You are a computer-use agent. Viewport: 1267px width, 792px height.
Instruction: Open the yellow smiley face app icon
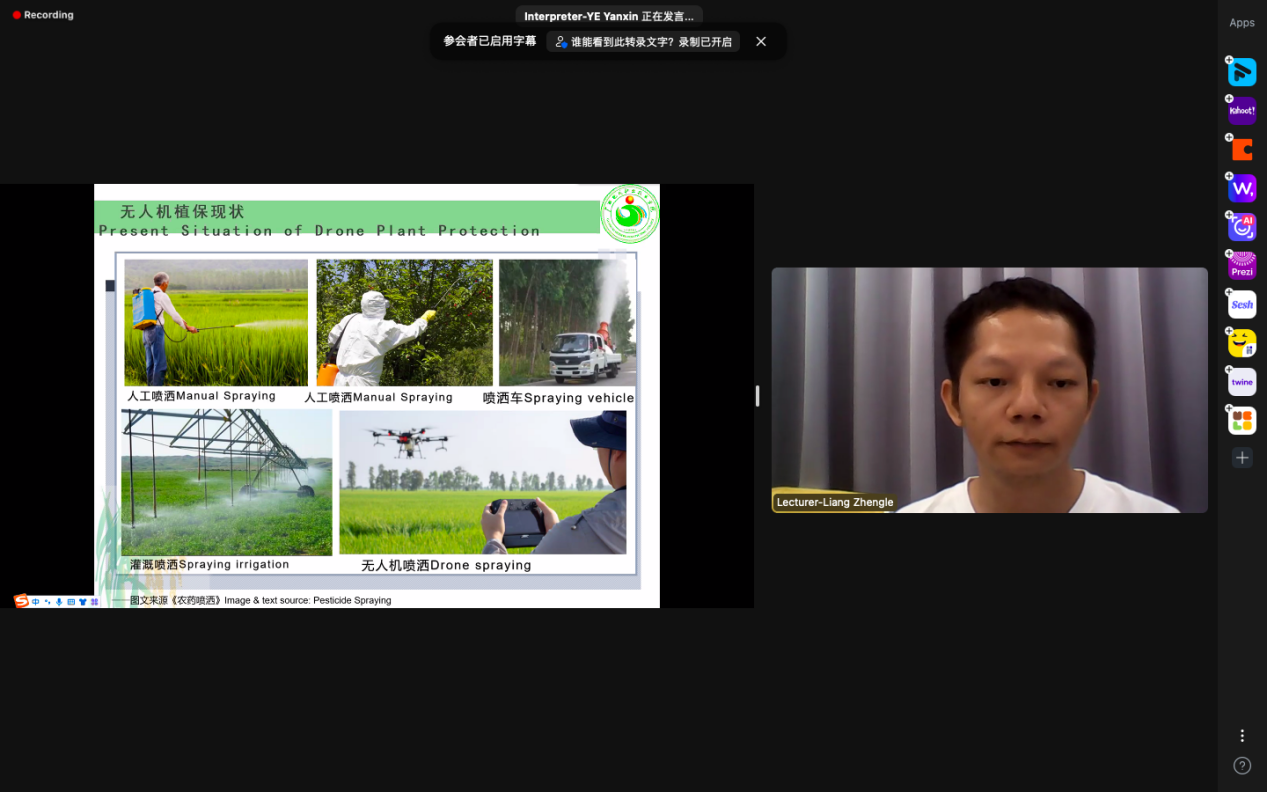[1242, 343]
